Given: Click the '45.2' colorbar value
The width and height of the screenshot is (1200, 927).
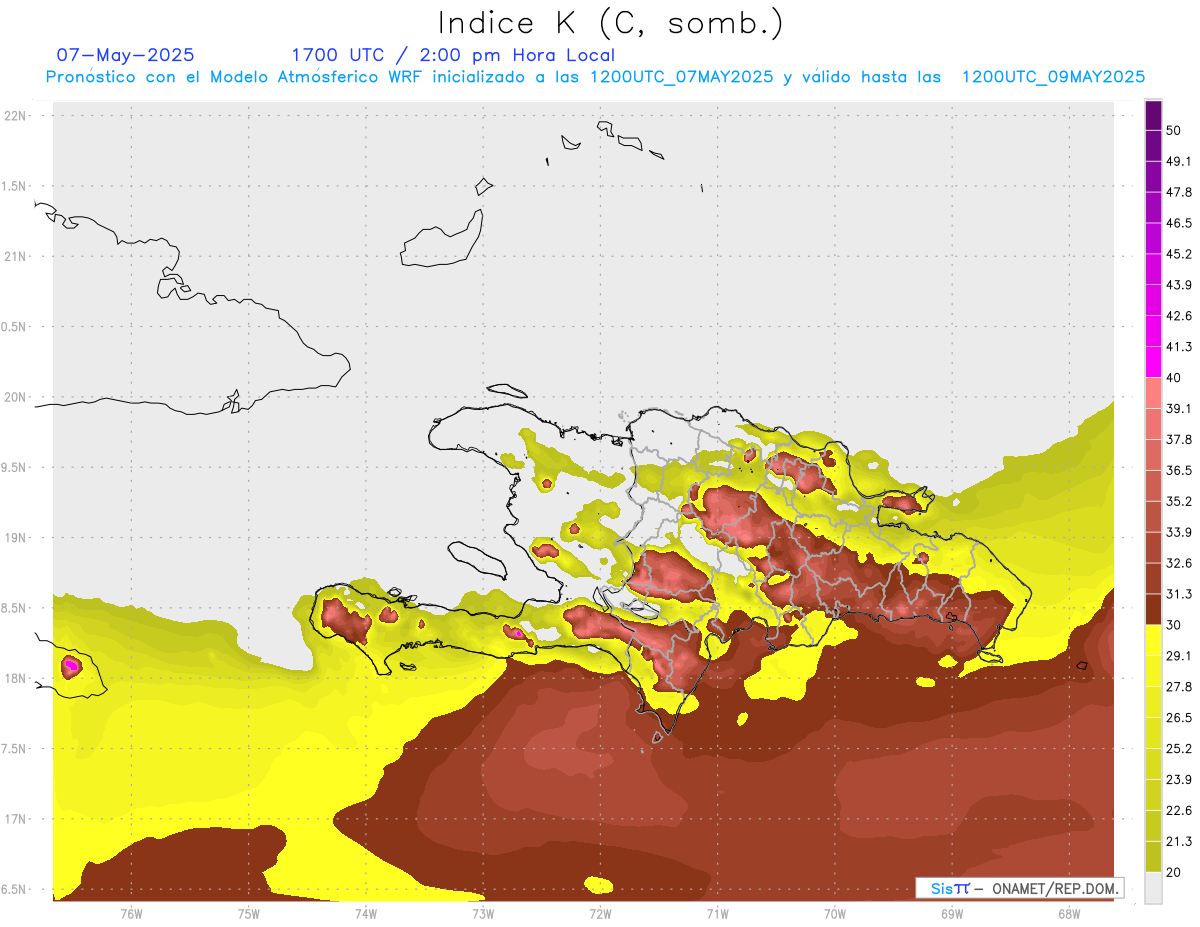Looking at the screenshot, I should click(x=1179, y=254).
